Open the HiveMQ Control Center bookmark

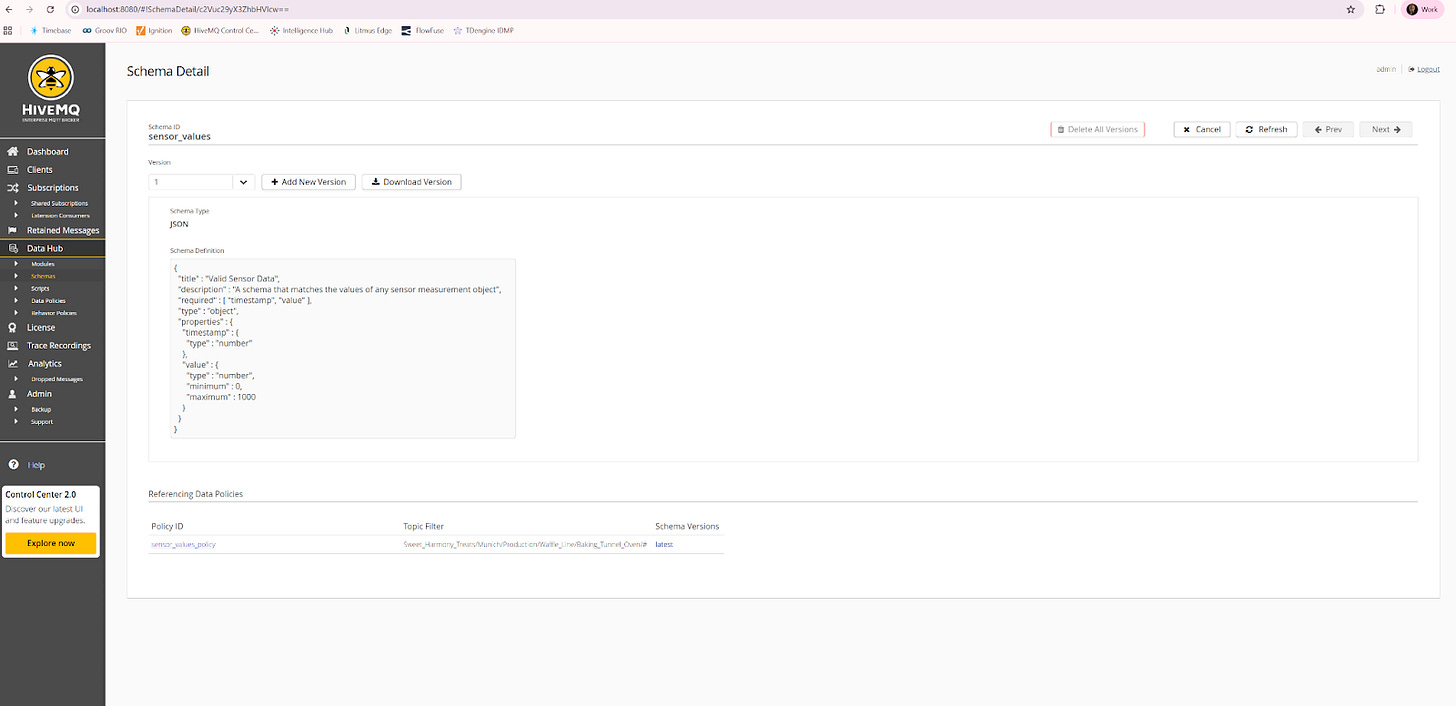click(220, 31)
